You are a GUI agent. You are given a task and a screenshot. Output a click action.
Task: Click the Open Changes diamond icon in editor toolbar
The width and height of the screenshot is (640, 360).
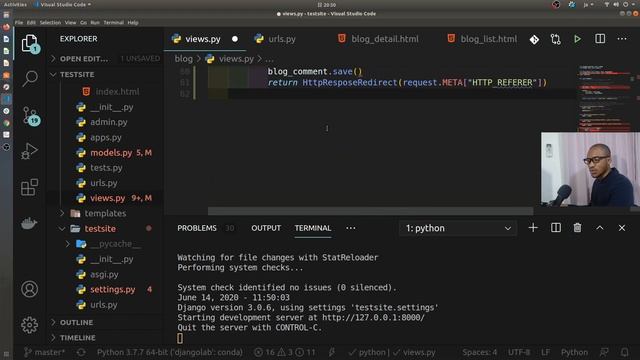(x=534, y=39)
